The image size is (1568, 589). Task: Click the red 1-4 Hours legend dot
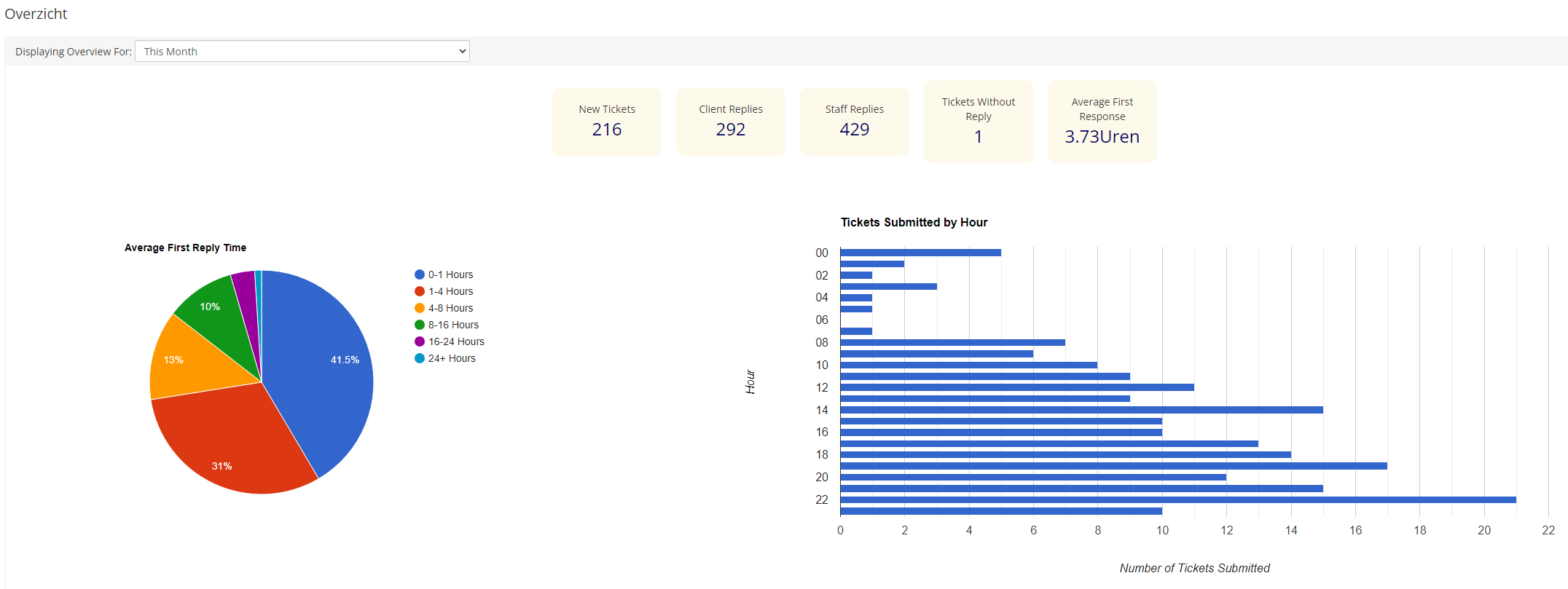click(x=420, y=291)
